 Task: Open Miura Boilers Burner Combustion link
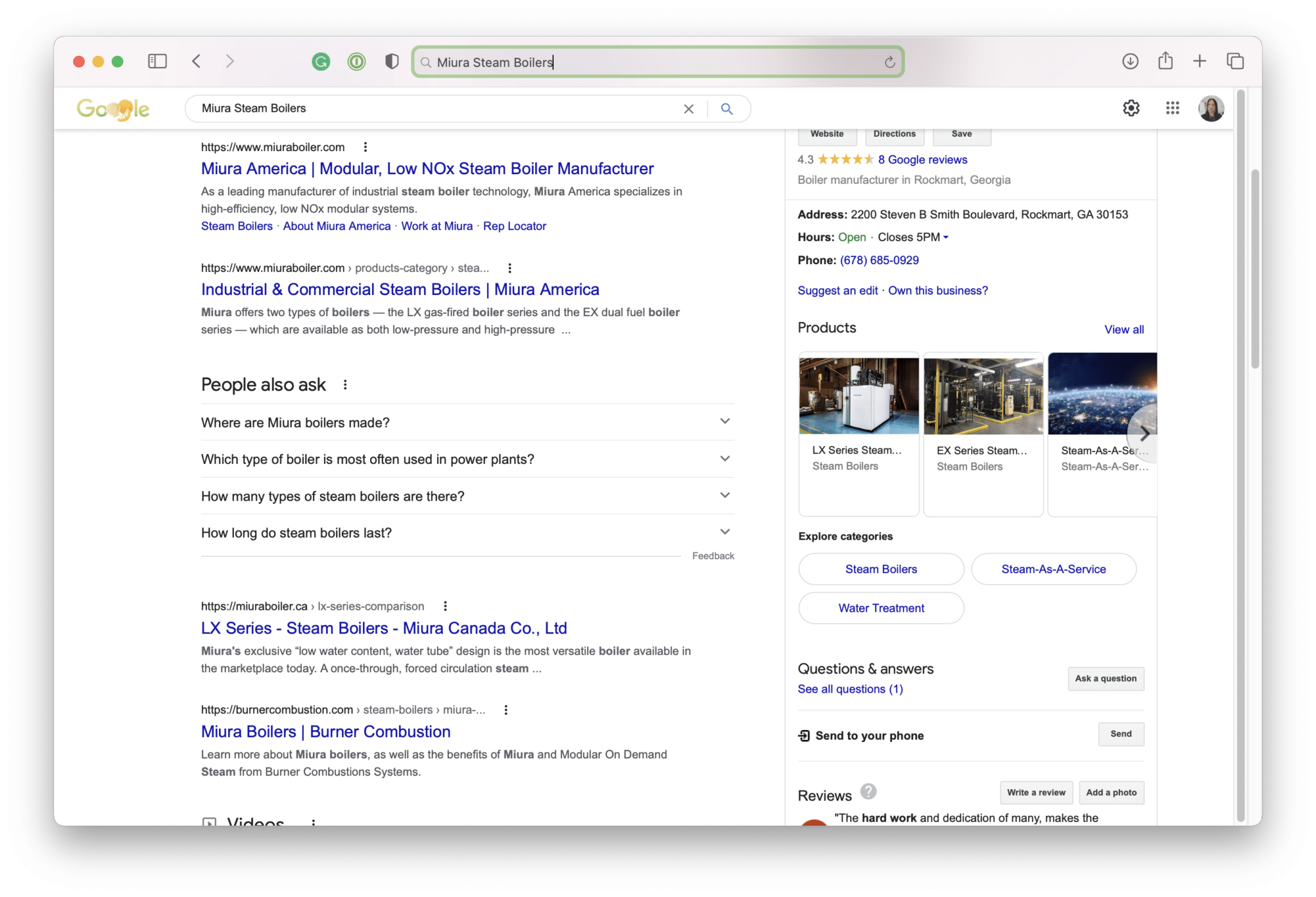326,731
